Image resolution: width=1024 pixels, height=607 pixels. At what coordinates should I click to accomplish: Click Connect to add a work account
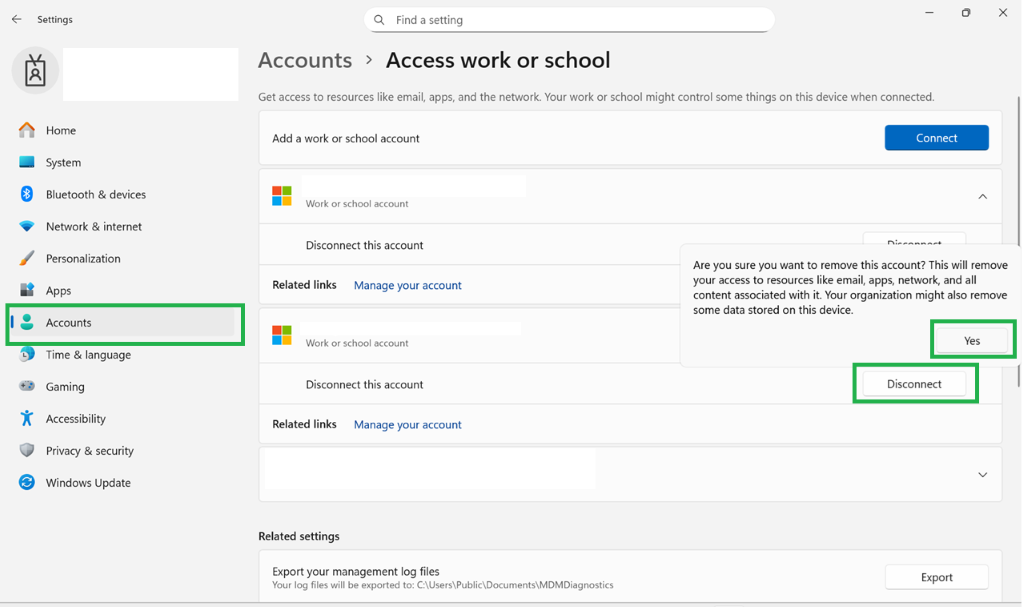(936, 137)
